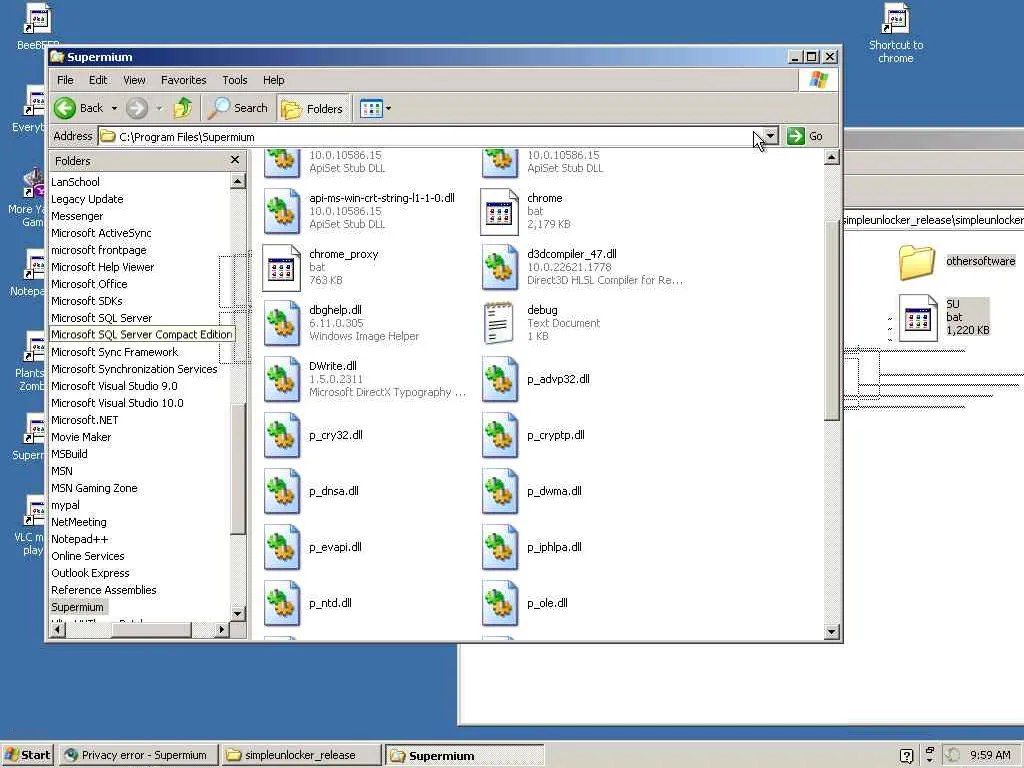Viewport: 1024px width, 768px height.
Task: Open the Tools menu
Action: click(x=234, y=80)
